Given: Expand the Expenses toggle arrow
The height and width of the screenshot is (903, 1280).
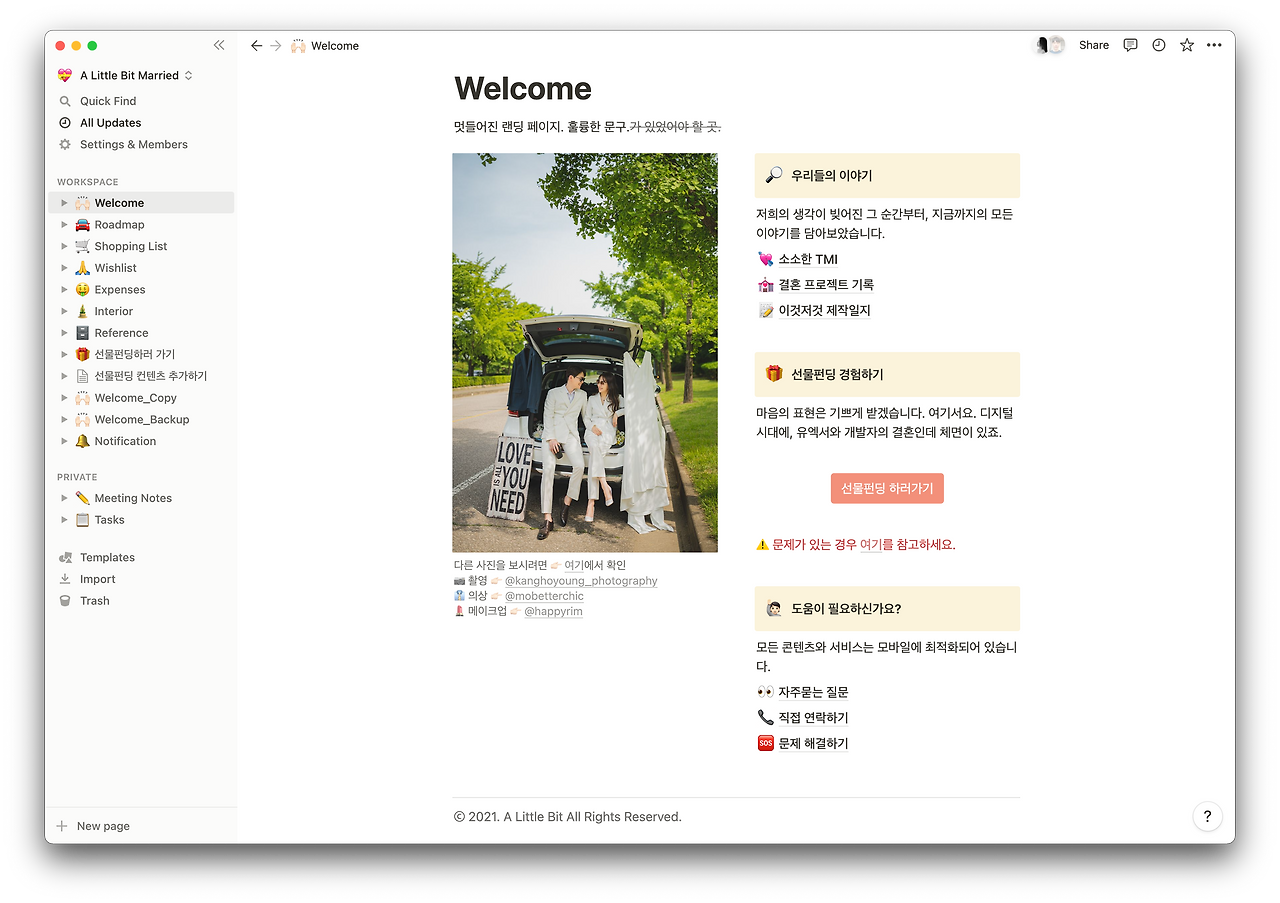Looking at the screenshot, I should tap(64, 290).
